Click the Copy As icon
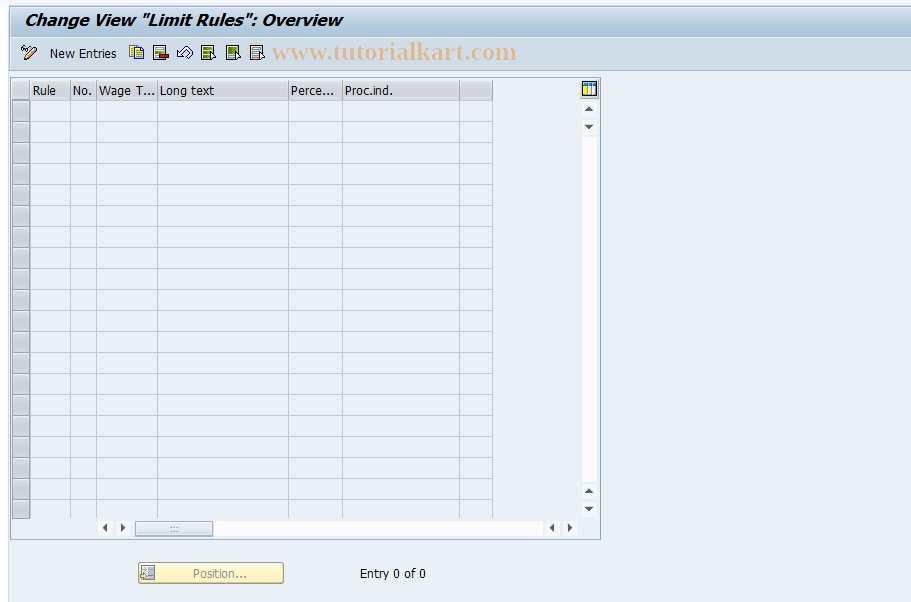Image resolution: width=911 pixels, height=602 pixels. point(137,53)
